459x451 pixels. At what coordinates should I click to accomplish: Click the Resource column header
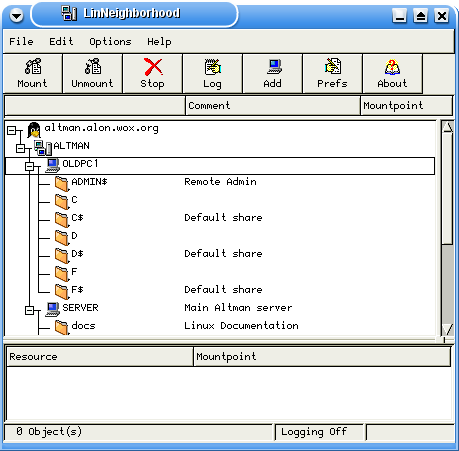[100, 356]
